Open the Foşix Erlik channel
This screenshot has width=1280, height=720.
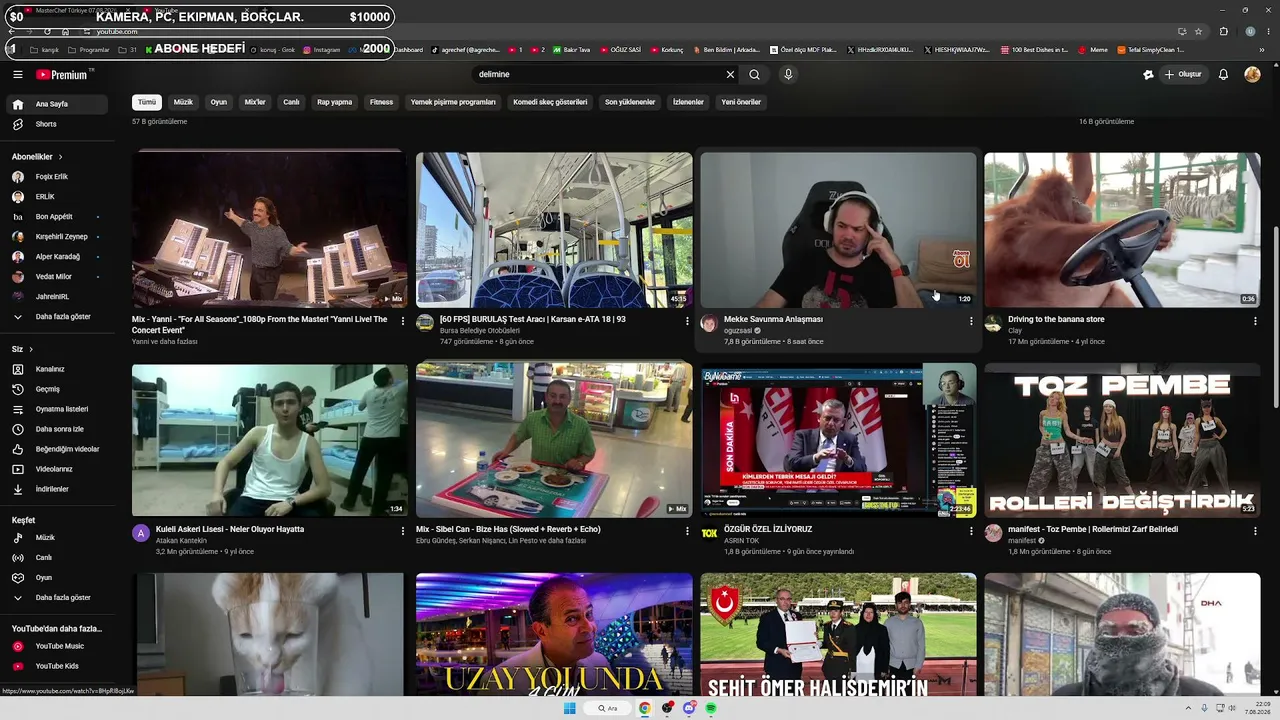[57, 177]
